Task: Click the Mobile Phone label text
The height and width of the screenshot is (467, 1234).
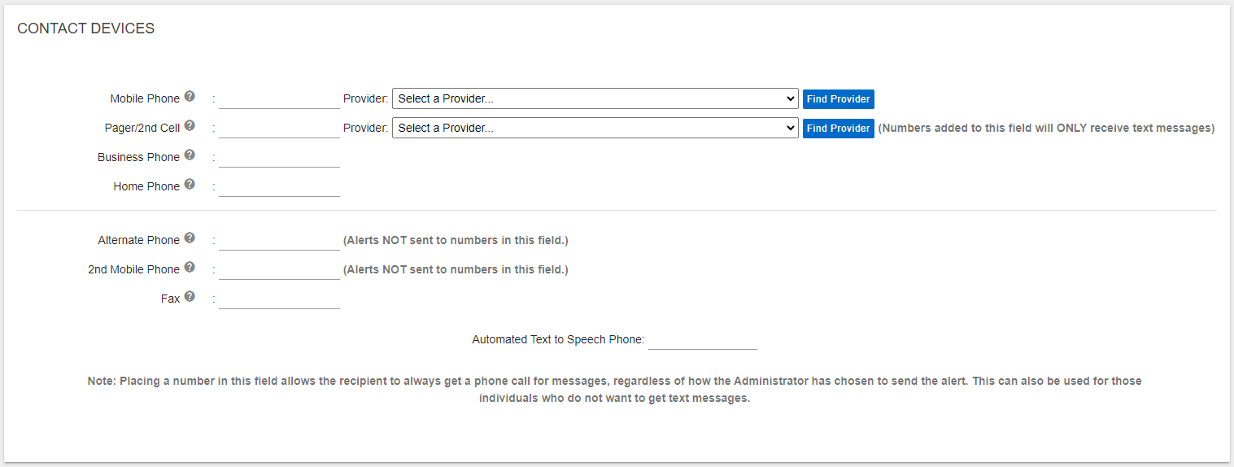Action: tap(145, 99)
